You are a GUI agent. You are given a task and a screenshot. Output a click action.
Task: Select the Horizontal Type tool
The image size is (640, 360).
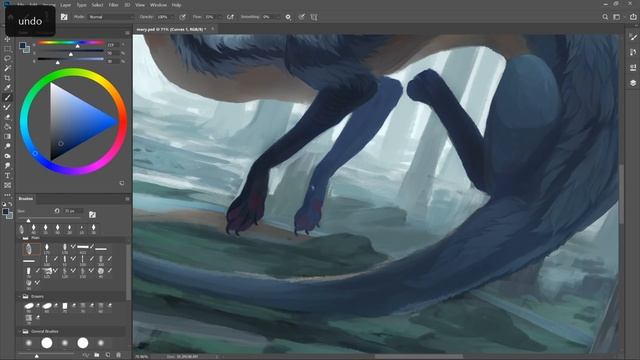tap(7, 176)
